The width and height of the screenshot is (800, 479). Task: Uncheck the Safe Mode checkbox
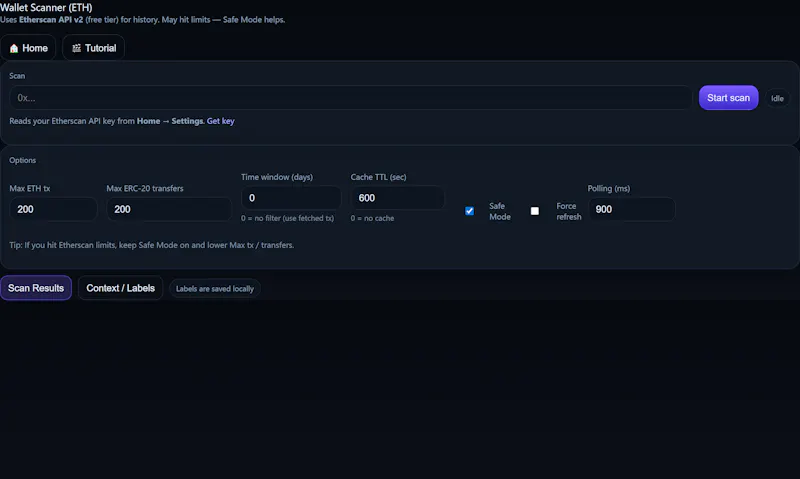pyautogui.click(x=469, y=211)
